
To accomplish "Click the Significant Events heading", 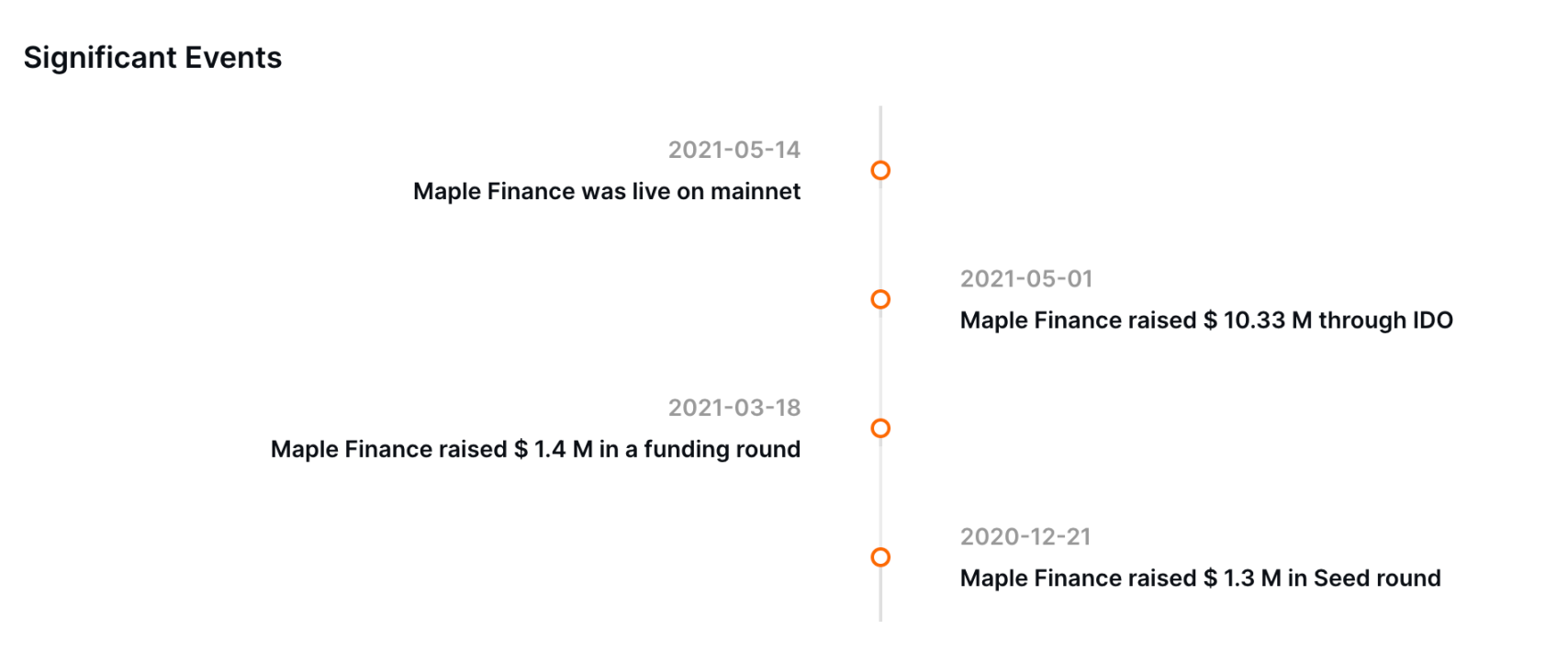I will coord(152,58).
